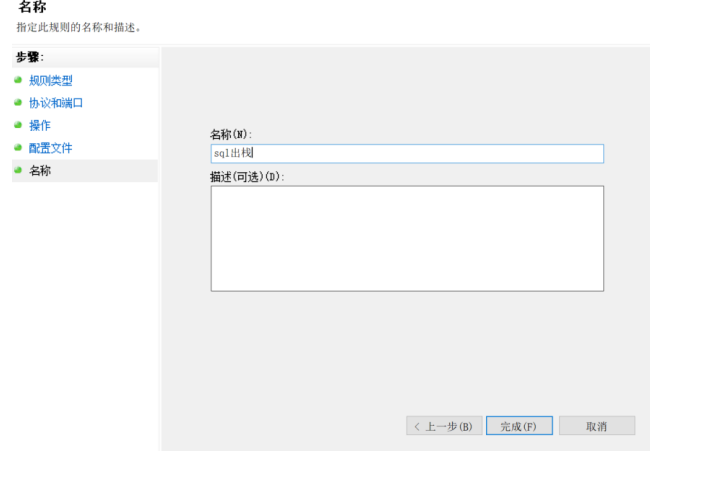Click the 指定此规则的名称和描述 subtitle
Image resolution: width=710 pixels, height=480 pixels.
79,28
